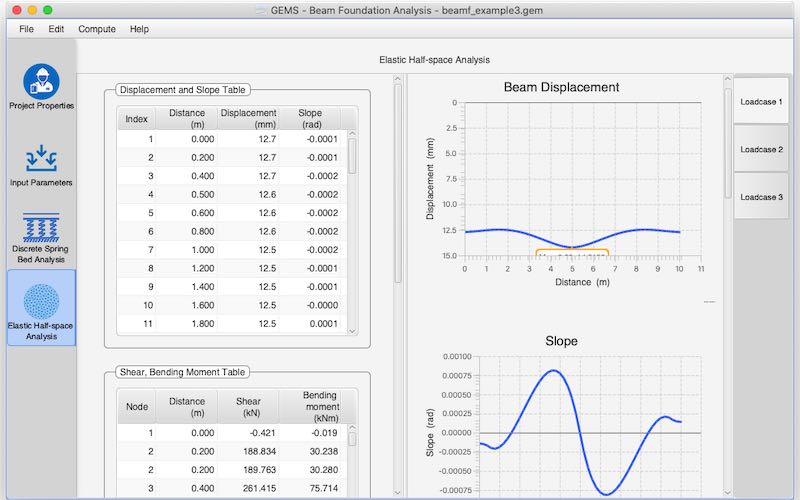Click the charts panel scroll-up arrow

(728, 79)
